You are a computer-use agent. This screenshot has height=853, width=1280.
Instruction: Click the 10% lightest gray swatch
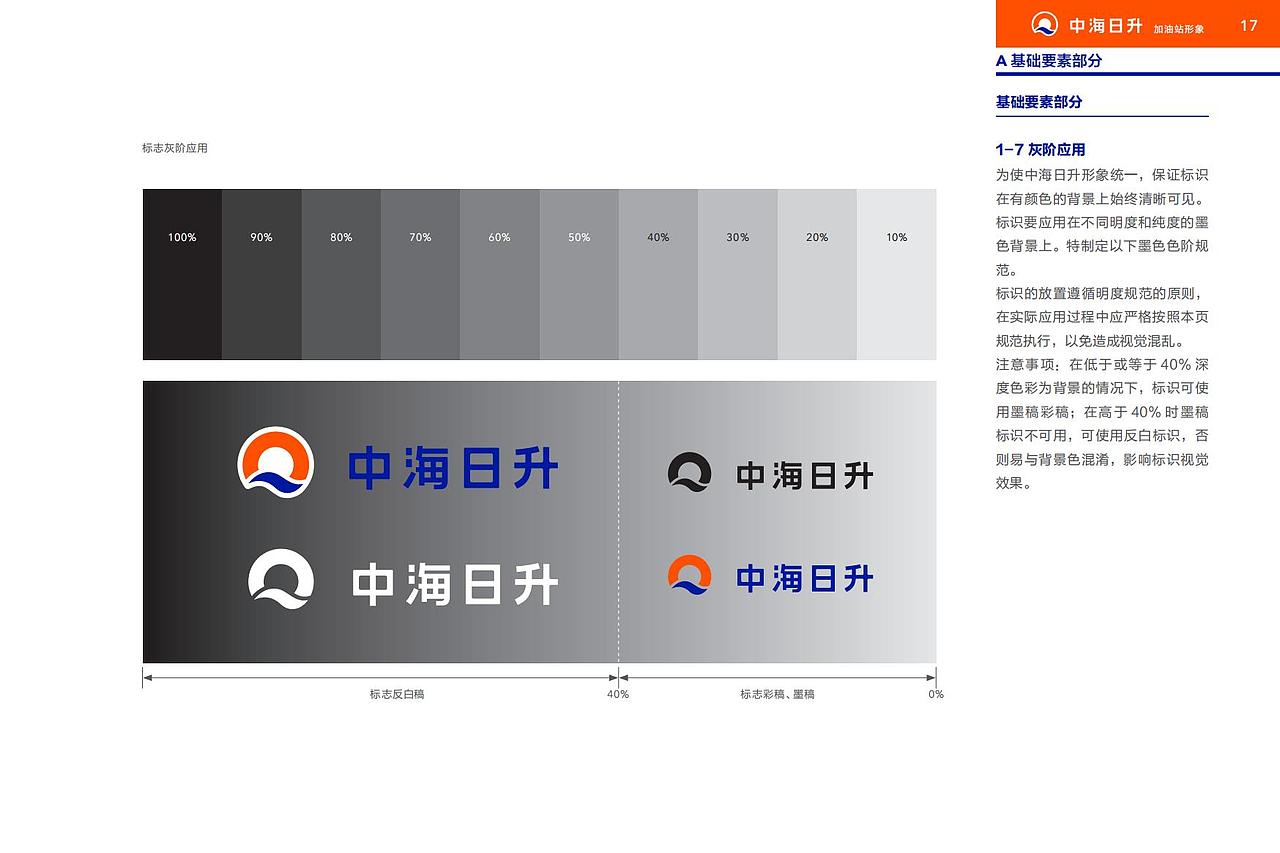point(897,274)
